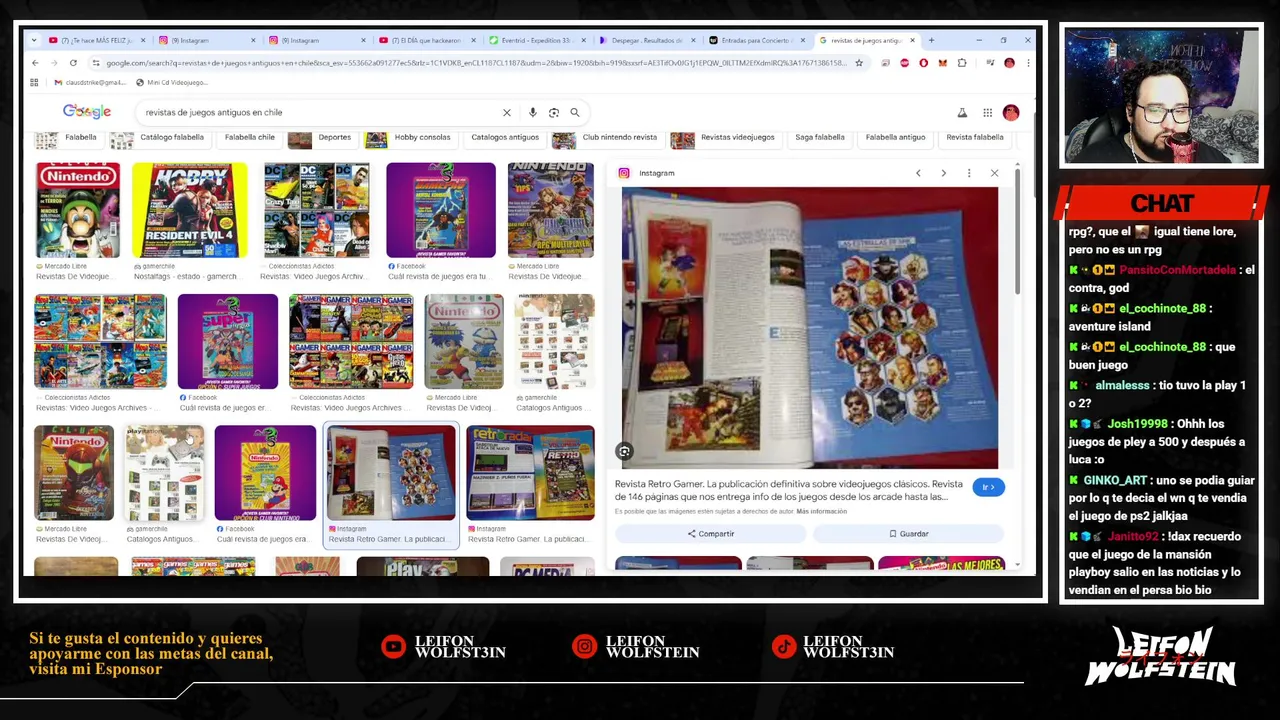Select the 'Catálogo falabella' filter chip
Screen dimensions: 1280x720
(158, 138)
